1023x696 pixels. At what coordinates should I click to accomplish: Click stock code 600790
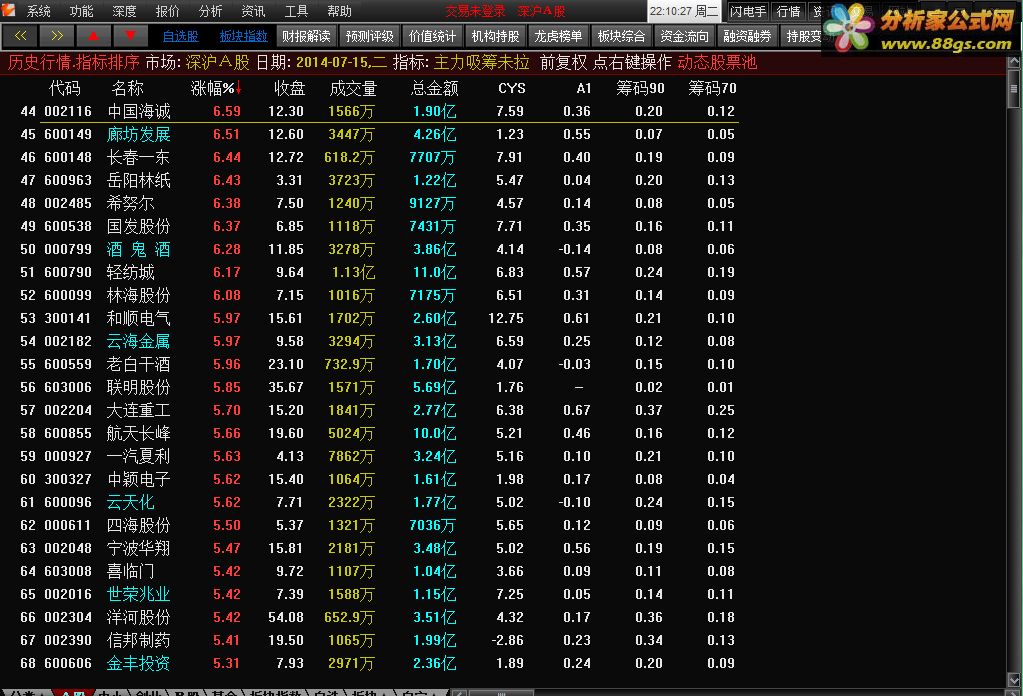[x=68, y=272]
